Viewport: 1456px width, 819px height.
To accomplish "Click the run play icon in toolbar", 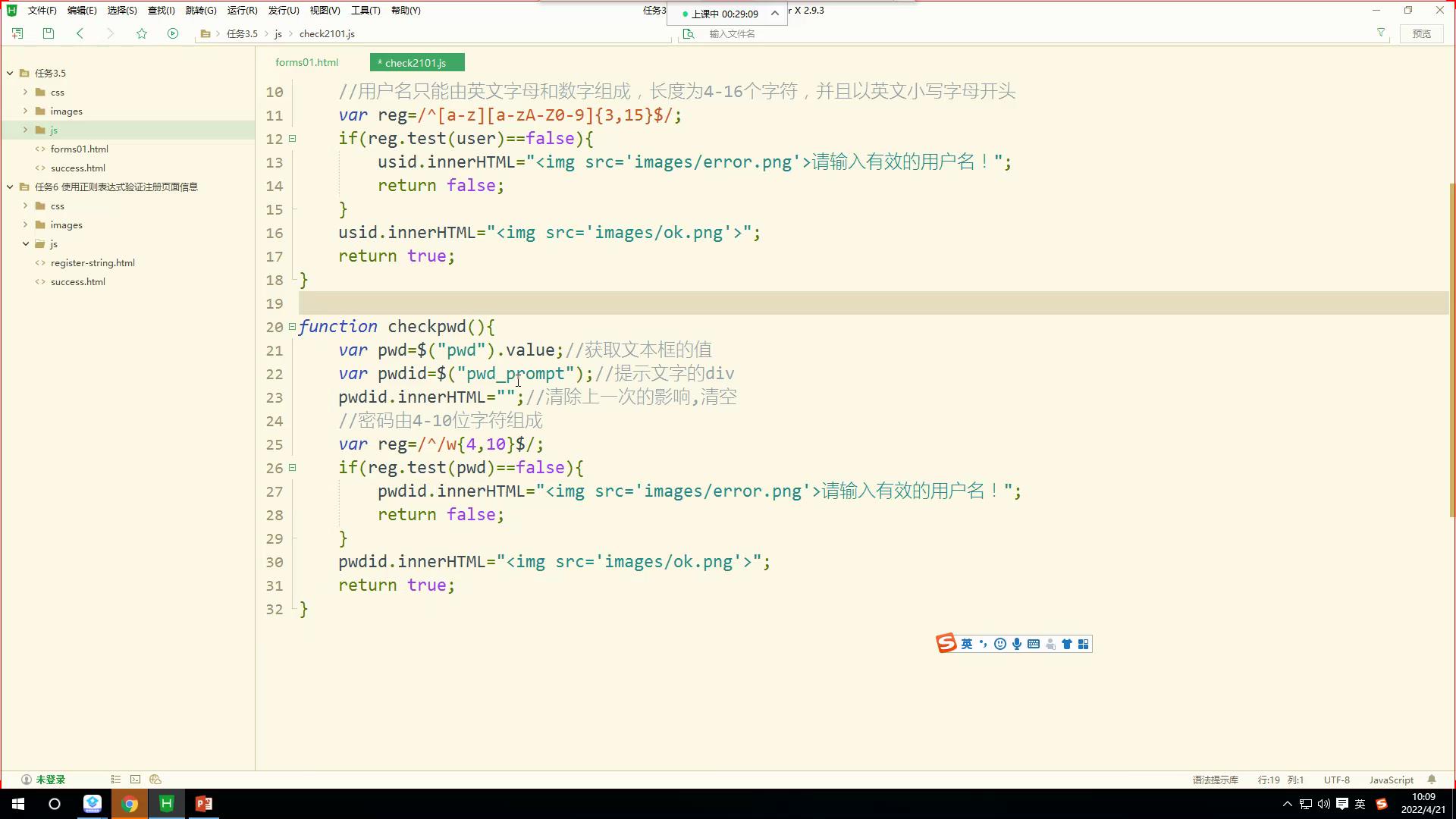I will 173,33.
